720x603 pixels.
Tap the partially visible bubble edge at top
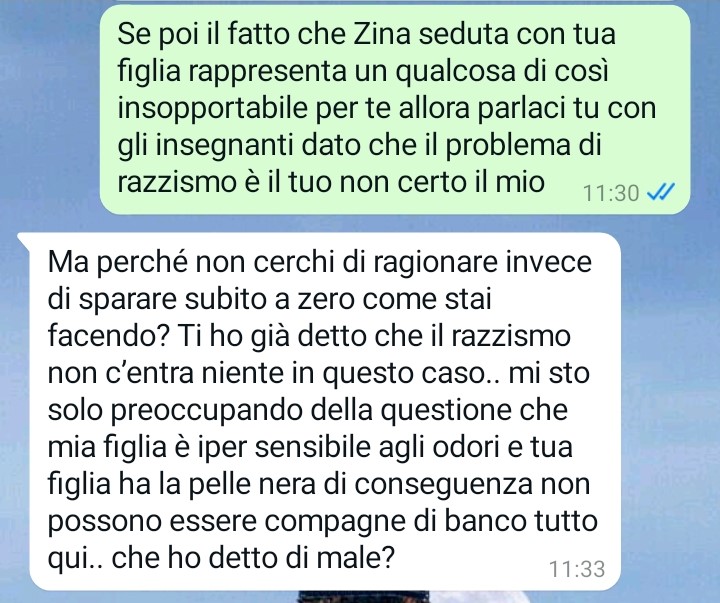pyautogui.click(x=395, y=1)
